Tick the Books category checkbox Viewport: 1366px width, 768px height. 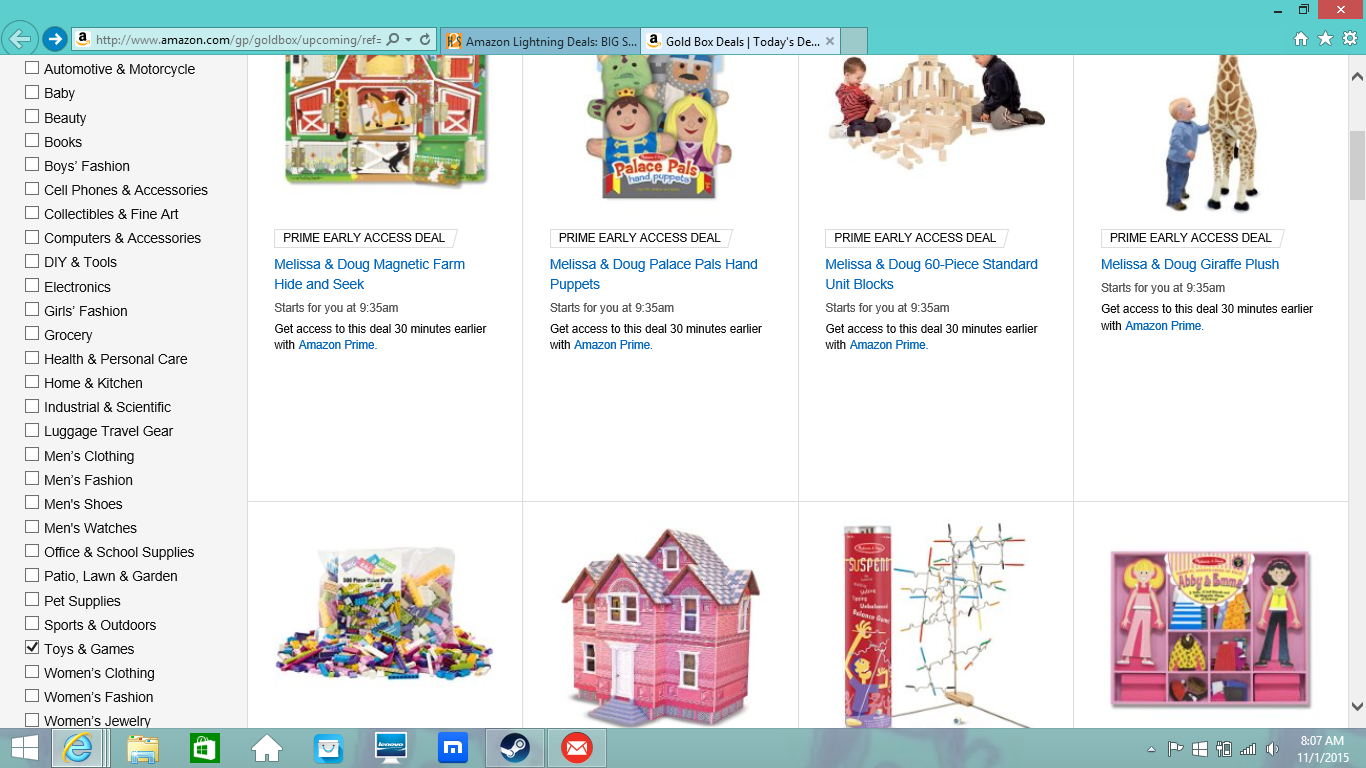click(x=32, y=141)
